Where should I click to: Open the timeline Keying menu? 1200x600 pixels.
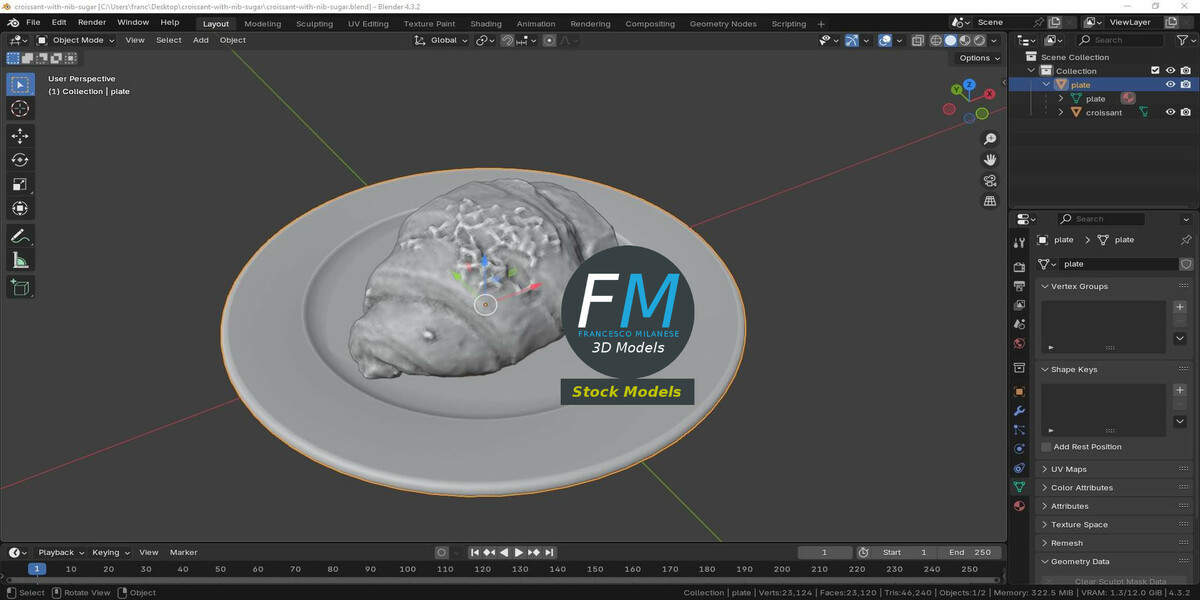(x=110, y=553)
